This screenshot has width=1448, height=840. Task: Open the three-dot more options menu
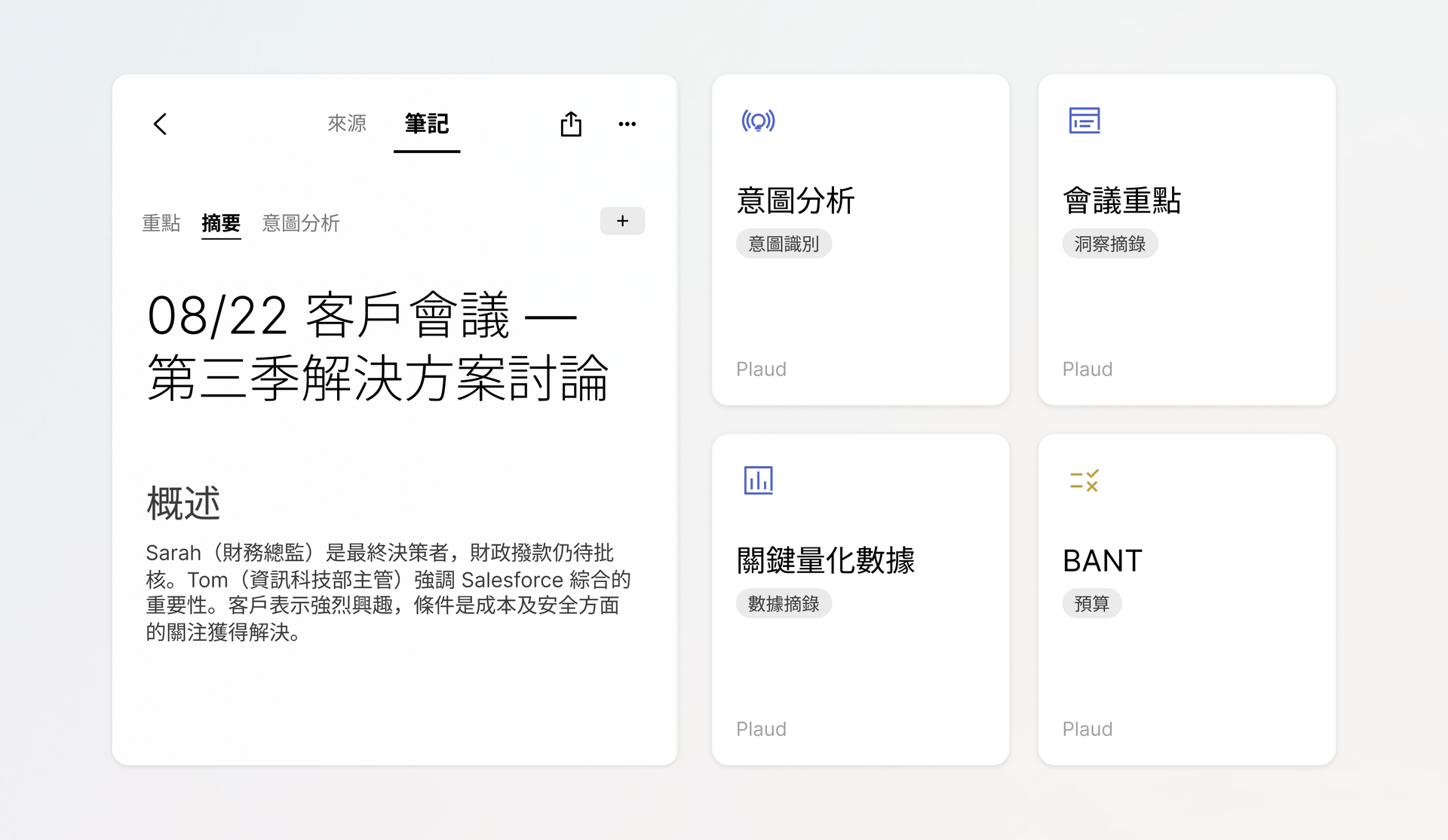tap(627, 124)
